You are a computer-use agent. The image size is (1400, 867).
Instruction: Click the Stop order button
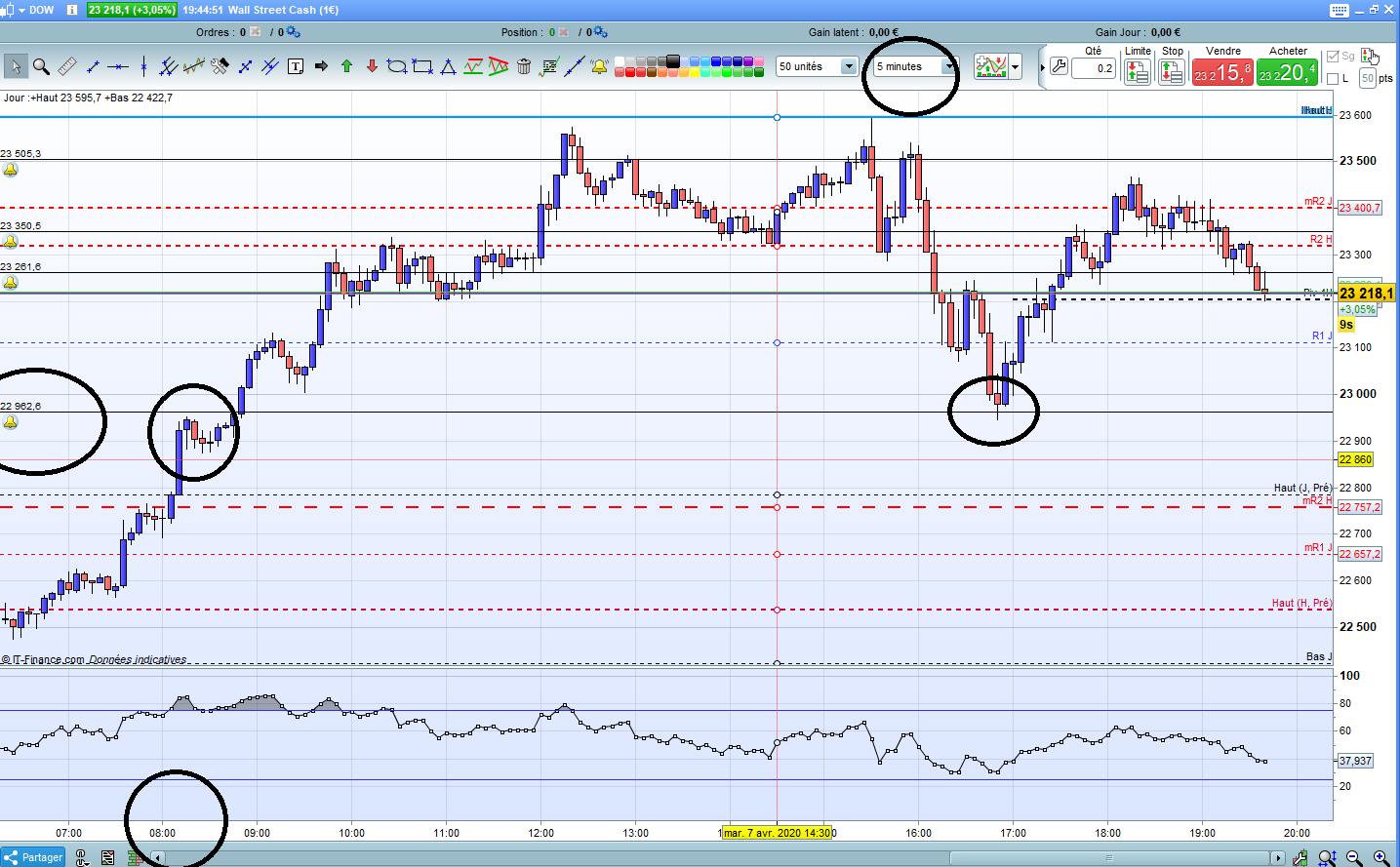point(1172,72)
